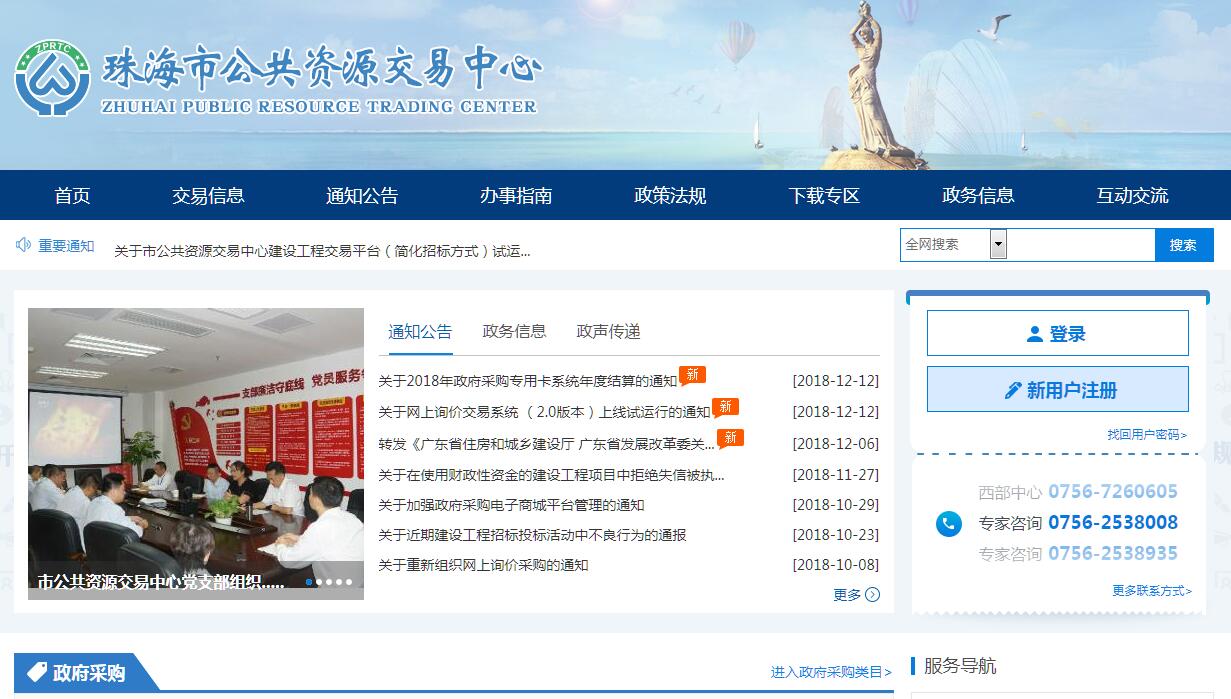
Task: Open the meeting photo carousel image
Action: [196, 440]
